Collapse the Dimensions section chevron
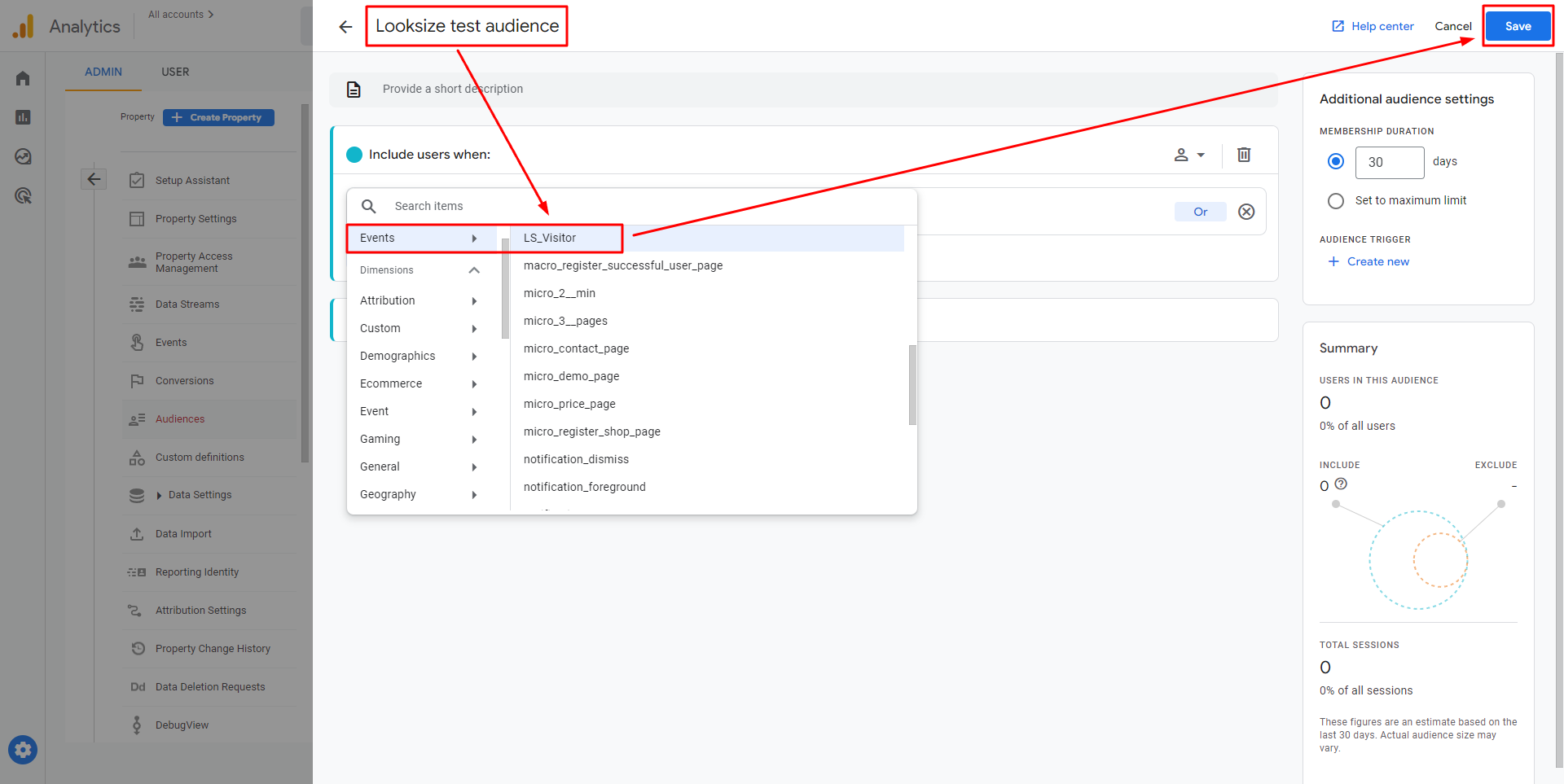This screenshot has height=784, width=1564. 474,270
